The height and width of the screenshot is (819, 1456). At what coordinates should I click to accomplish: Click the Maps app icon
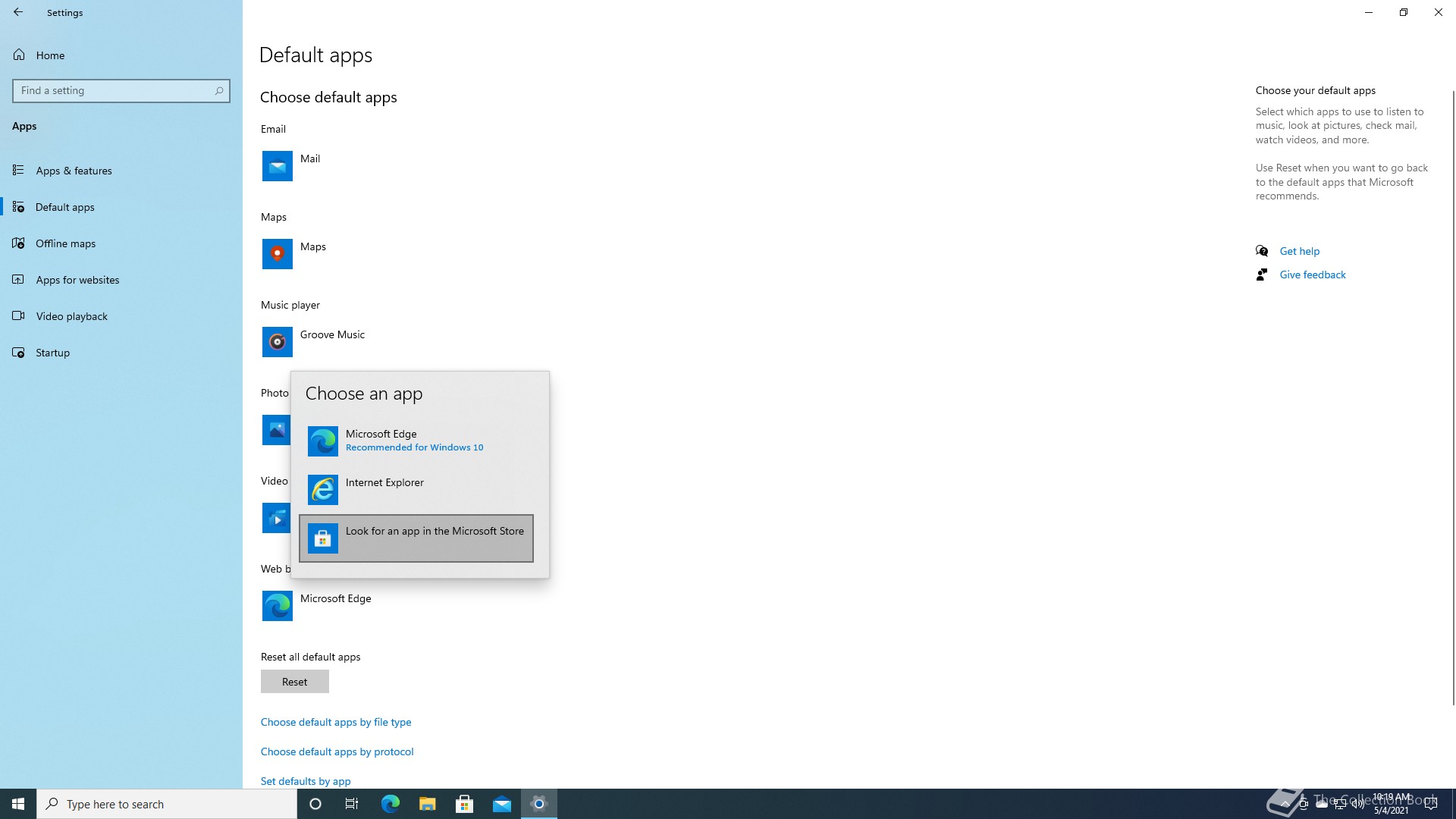[x=278, y=254]
